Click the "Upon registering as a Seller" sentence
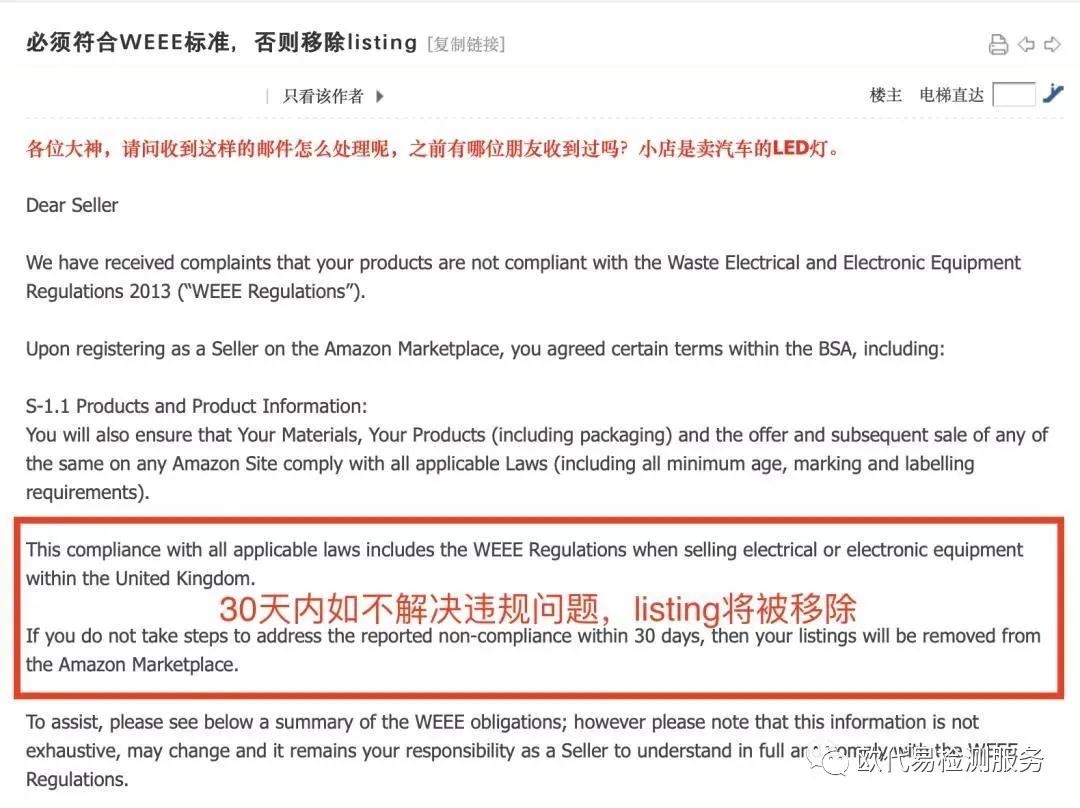The width and height of the screenshot is (1080, 808). [x=485, y=349]
